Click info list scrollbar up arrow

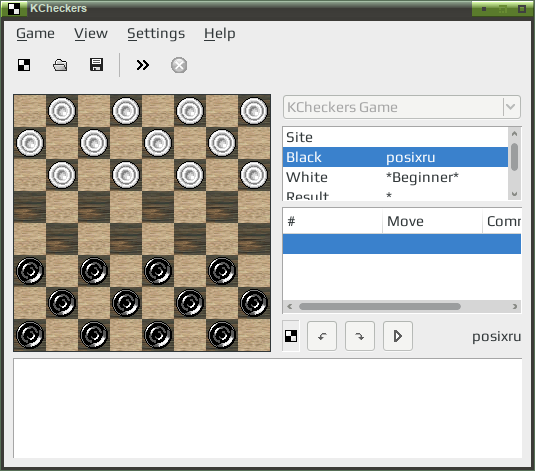(x=515, y=133)
